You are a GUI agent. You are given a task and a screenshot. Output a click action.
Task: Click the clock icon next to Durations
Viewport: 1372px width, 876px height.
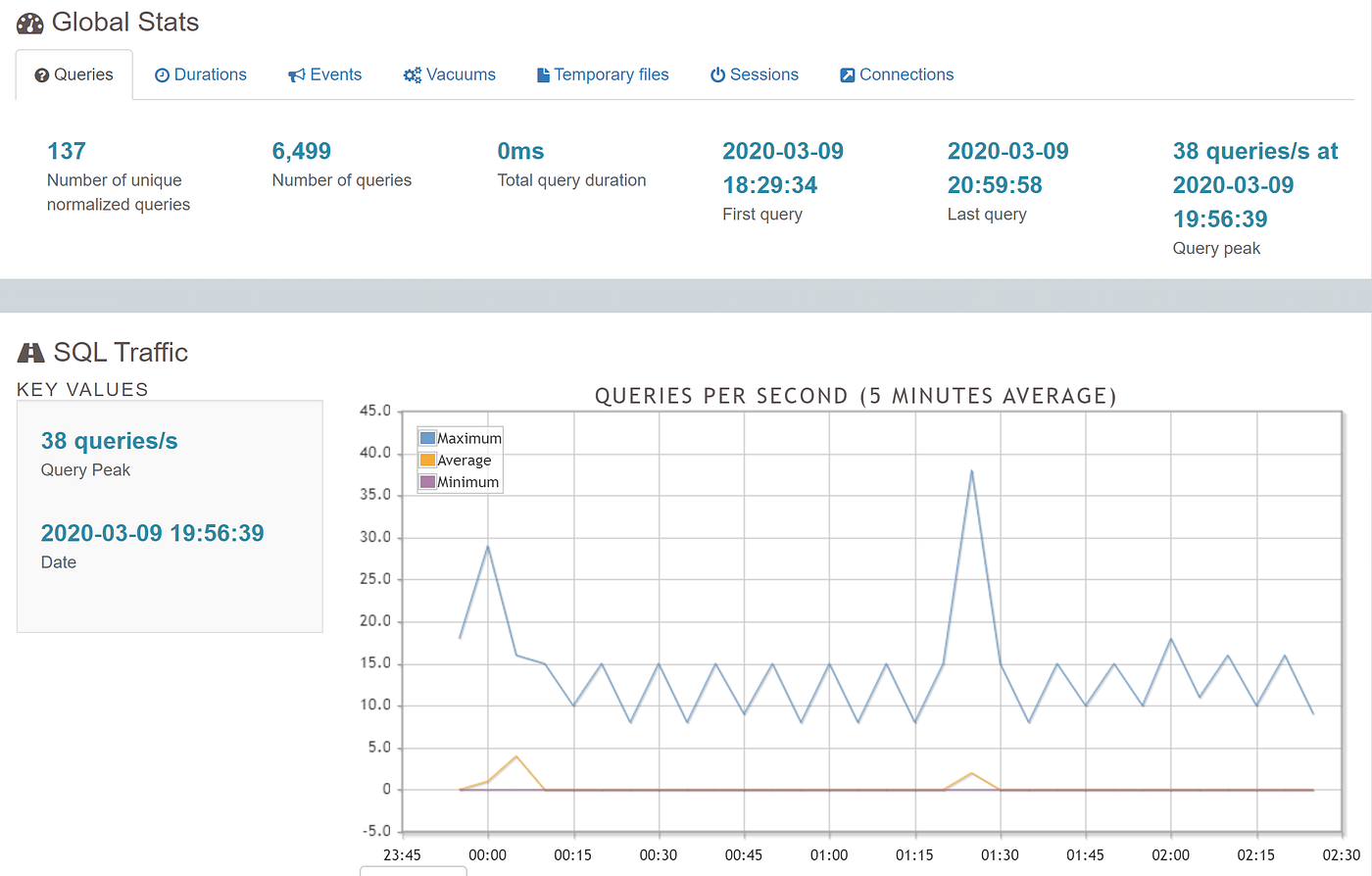[163, 75]
